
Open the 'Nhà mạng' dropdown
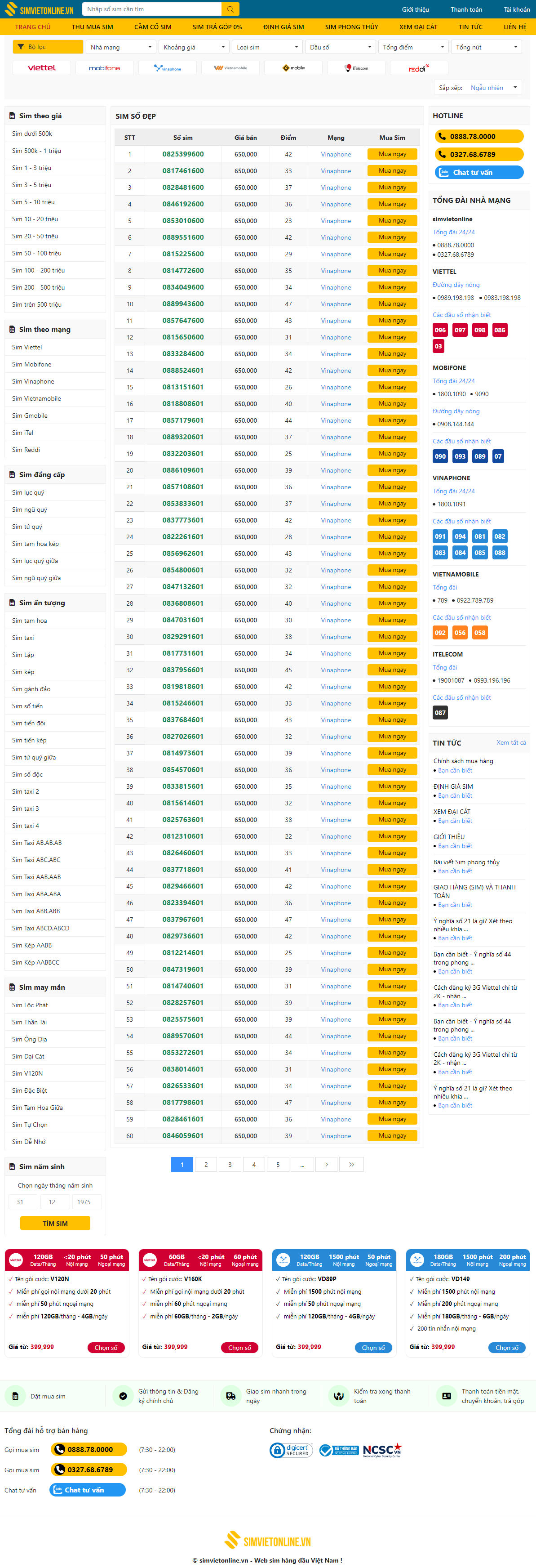pyautogui.click(x=121, y=47)
